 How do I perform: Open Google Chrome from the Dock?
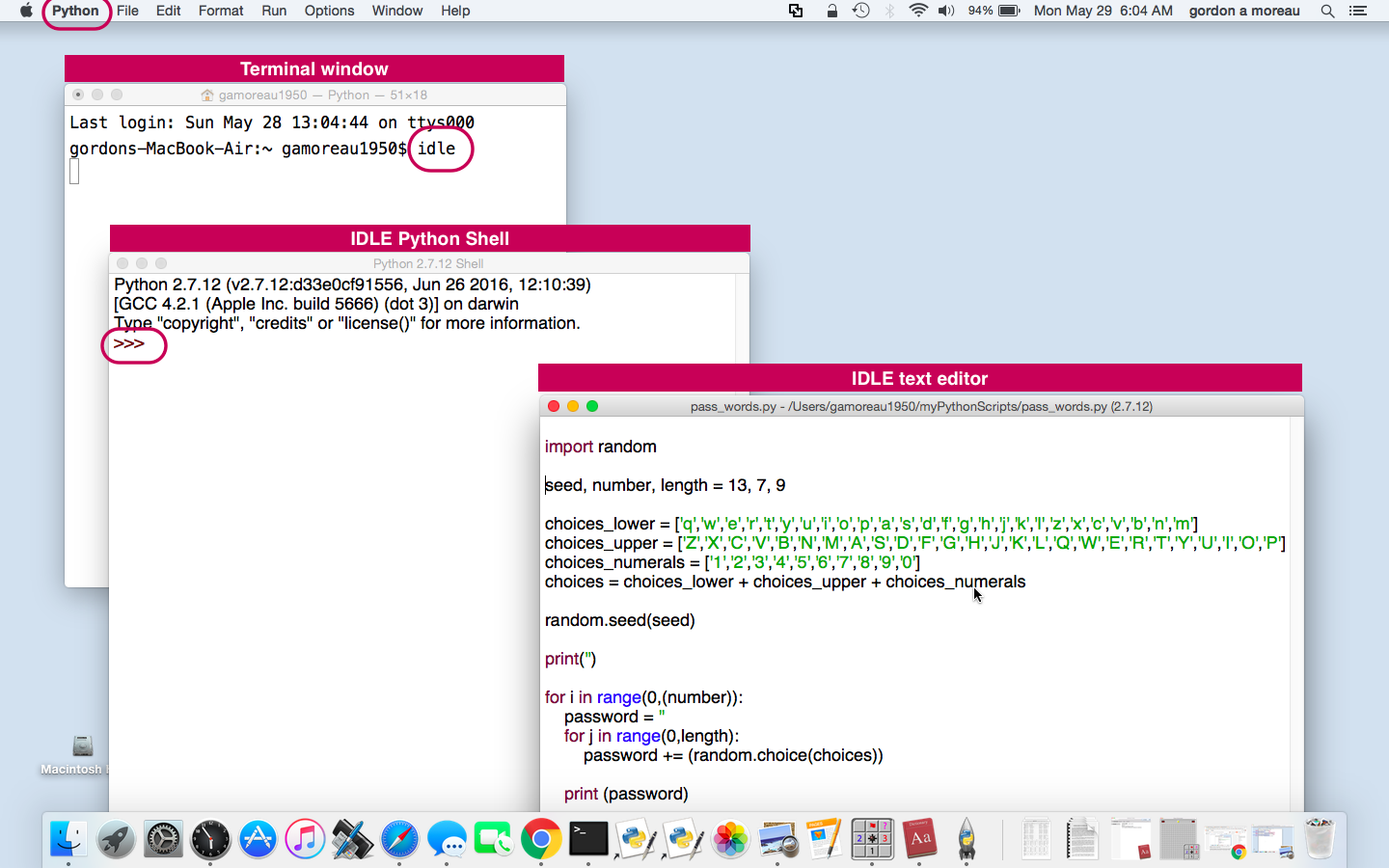[541, 839]
